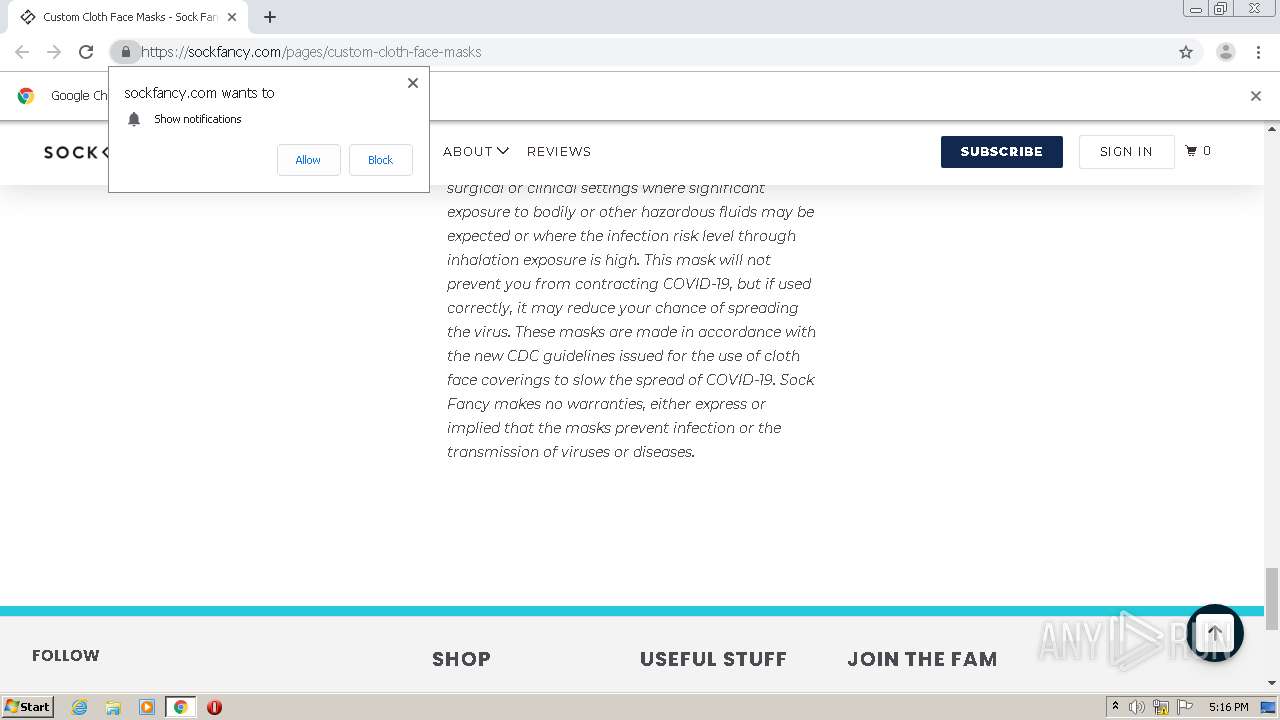Image resolution: width=1280 pixels, height=720 pixels.
Task: Expand the ABOUT dropdown menu
Action: 476,151
